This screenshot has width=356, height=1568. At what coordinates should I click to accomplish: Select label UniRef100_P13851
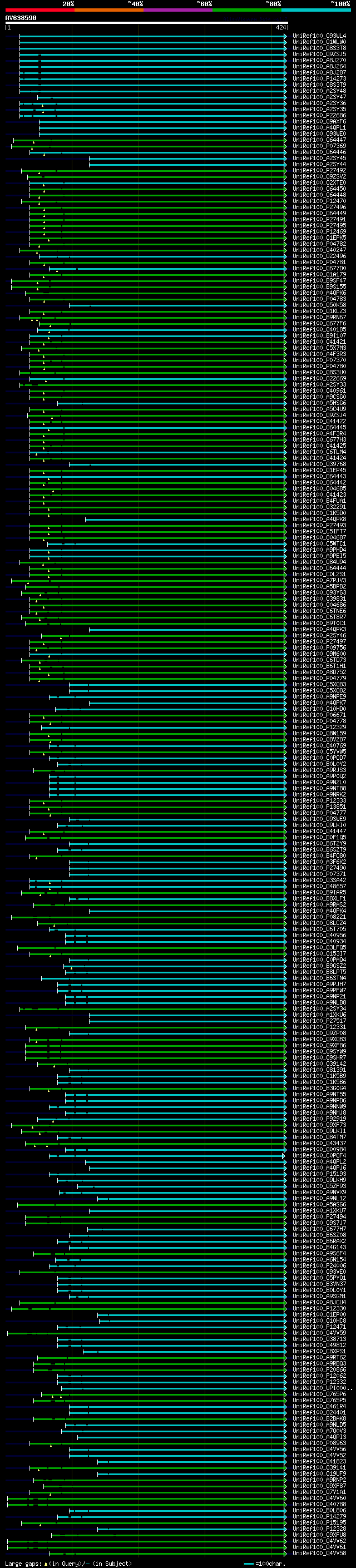pos(319,807)
